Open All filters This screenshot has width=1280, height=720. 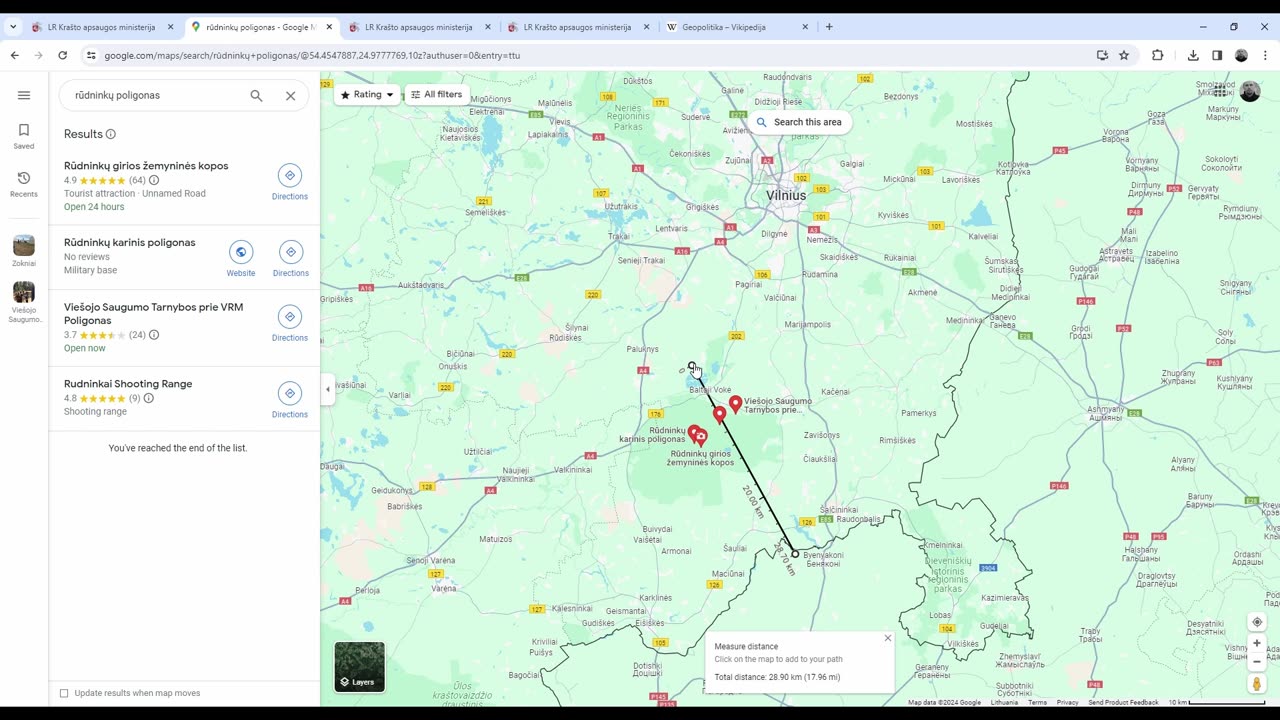pos(436,95)
